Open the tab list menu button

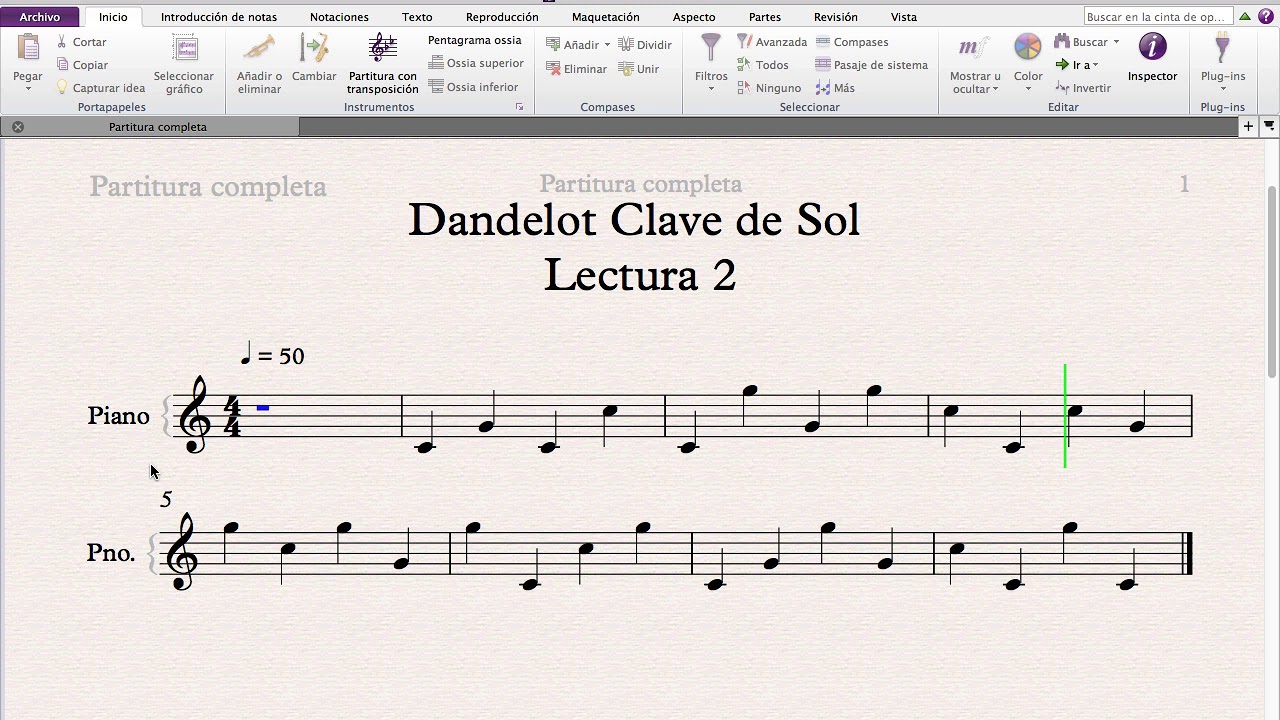coord(1269,126)
